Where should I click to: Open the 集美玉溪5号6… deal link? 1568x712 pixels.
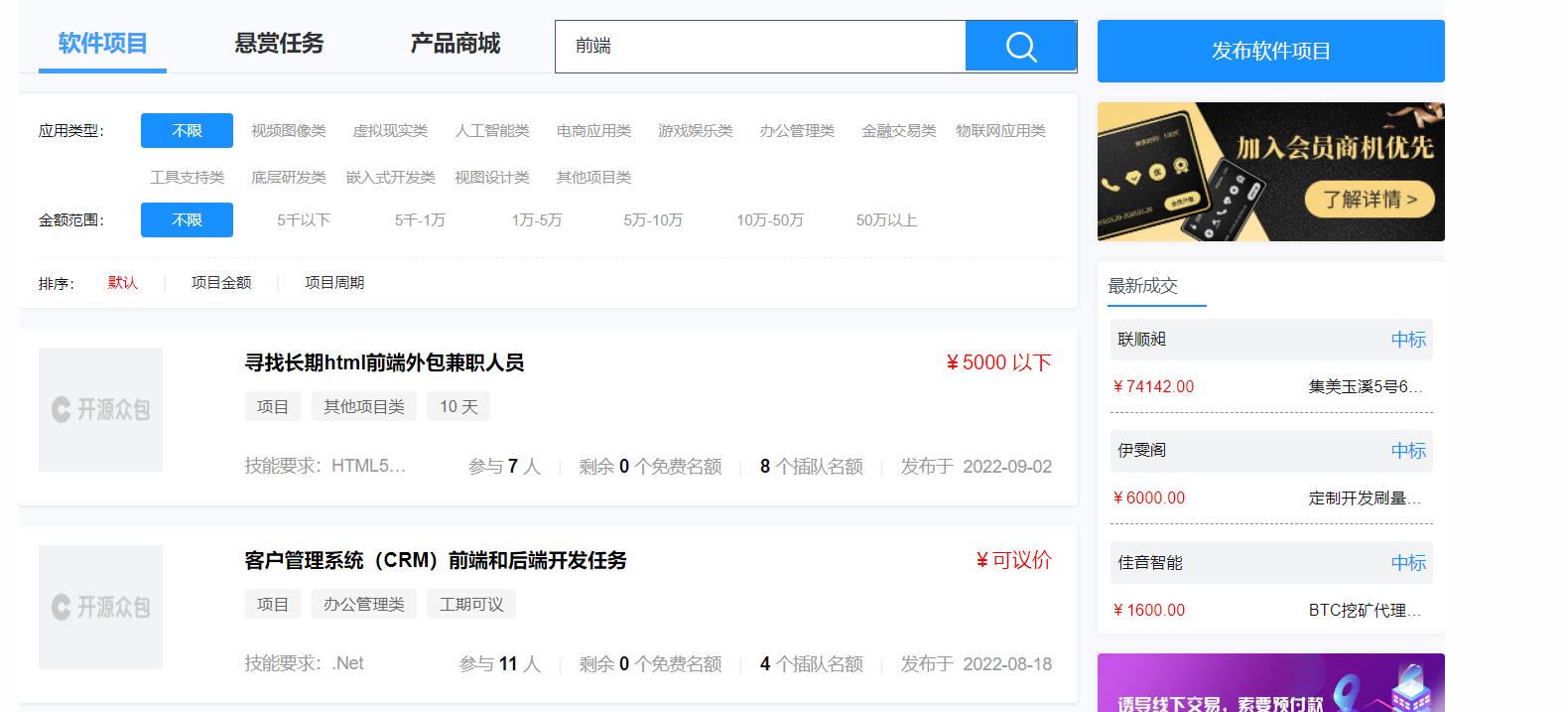click(x=1366, y=386)
